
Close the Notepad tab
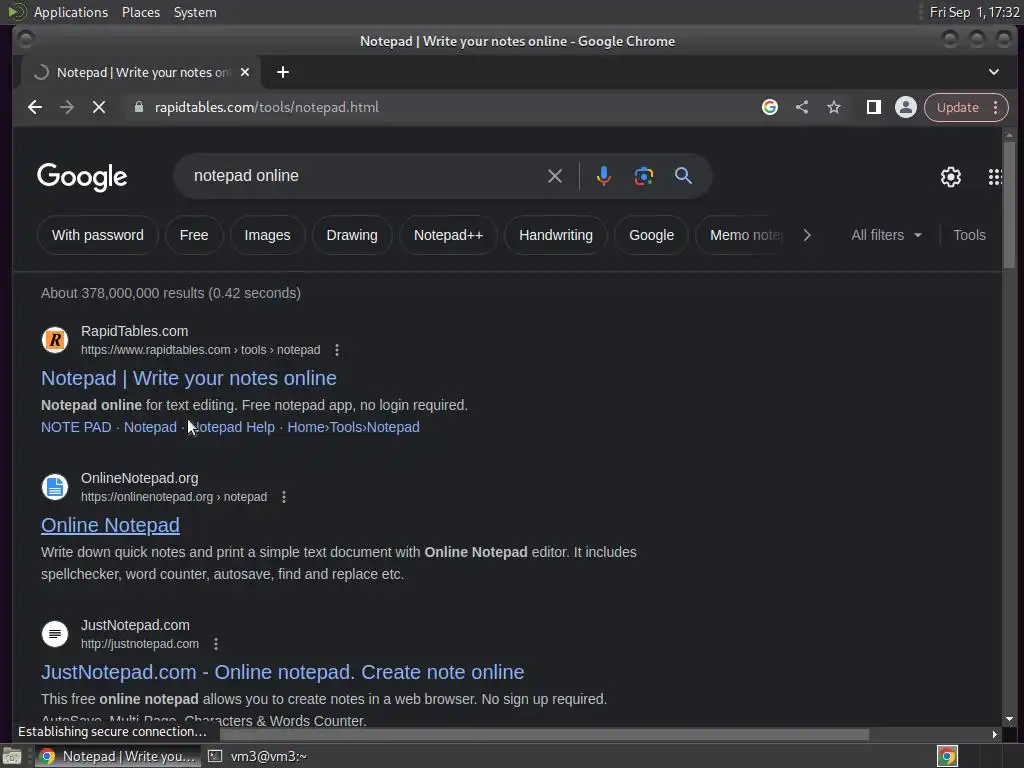pos(245,72)
